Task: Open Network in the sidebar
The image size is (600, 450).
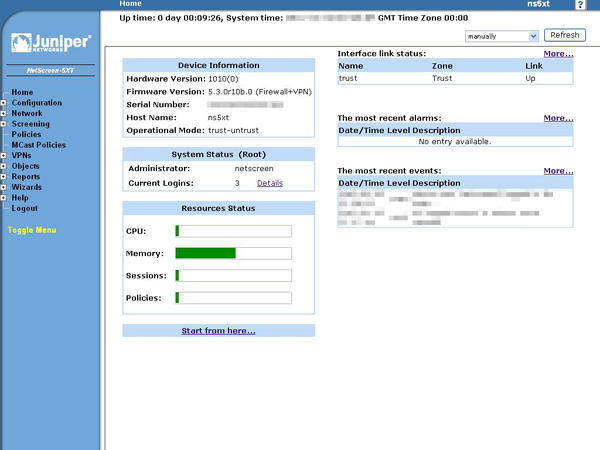Action: [x=27, y=113]
